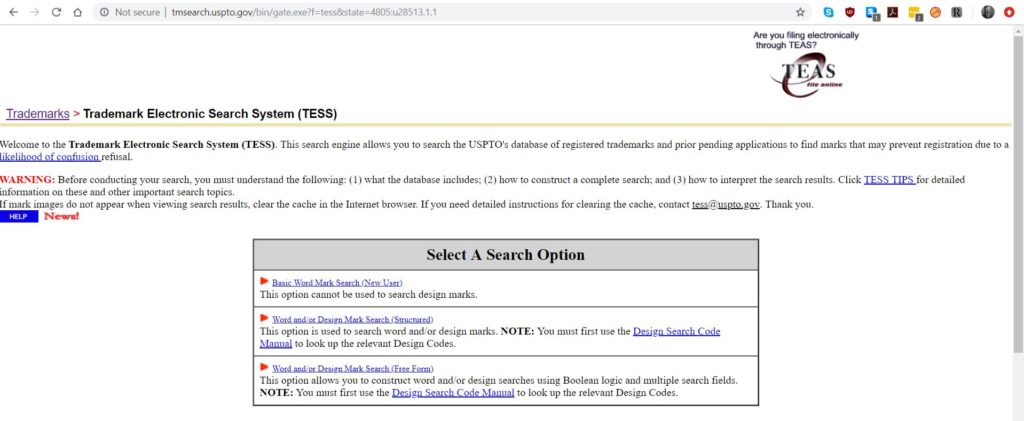Click 'This option cannot be used to search design marks.'
1024x421 pixels.
[368, 294]
